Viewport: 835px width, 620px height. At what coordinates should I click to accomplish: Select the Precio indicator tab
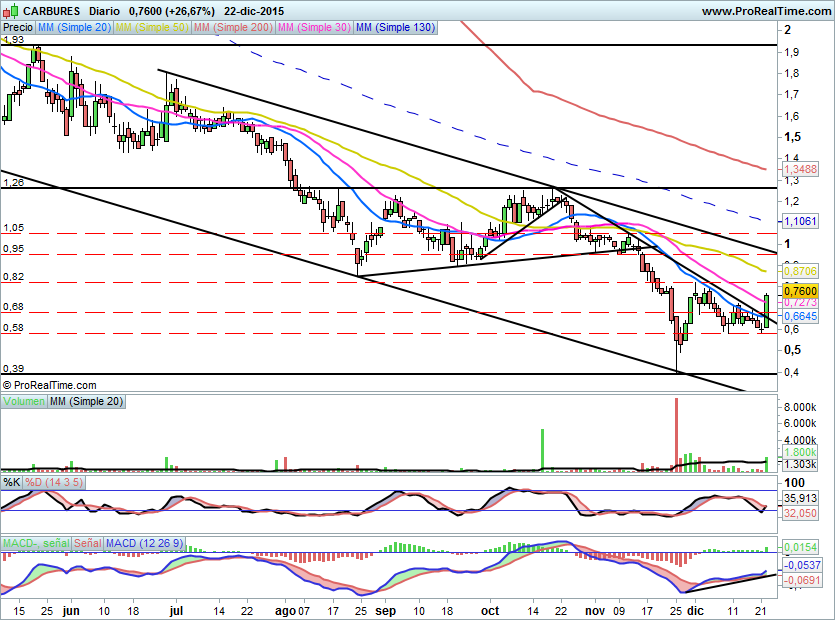coord(16,28)
